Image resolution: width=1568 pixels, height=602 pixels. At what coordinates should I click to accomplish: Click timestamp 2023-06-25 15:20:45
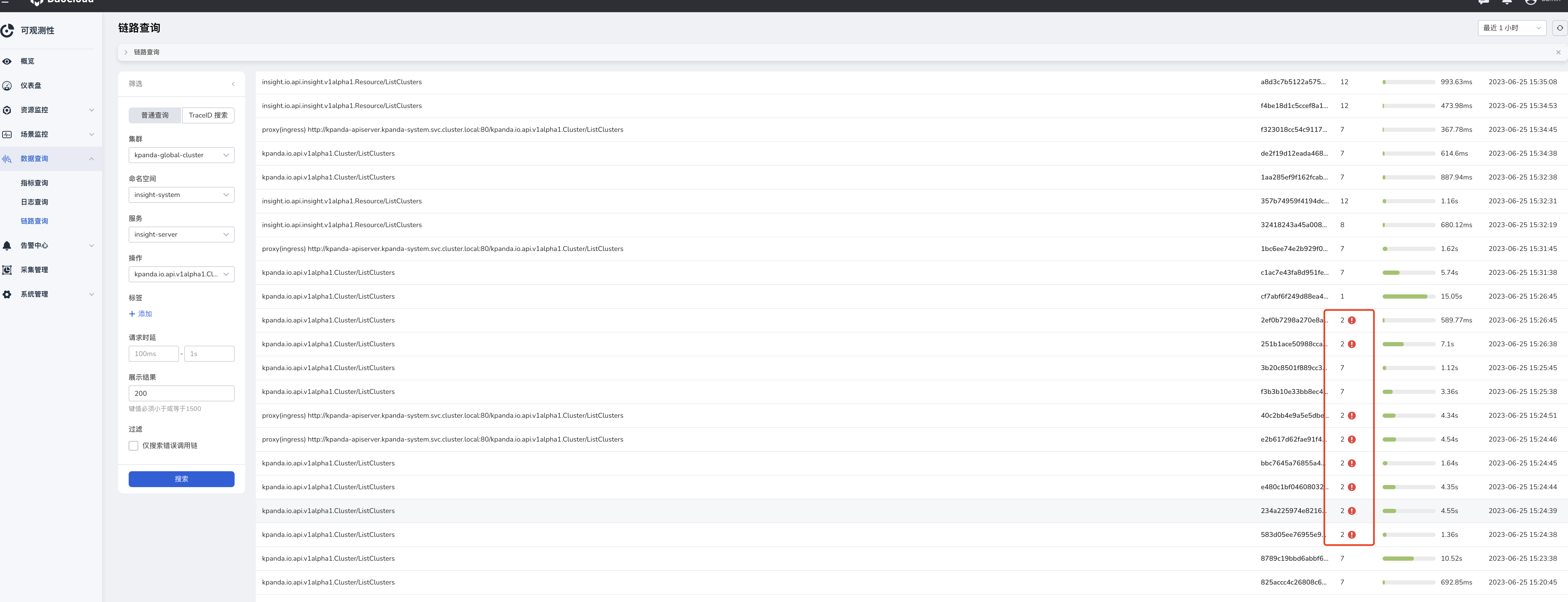(x=1522, y=582)
